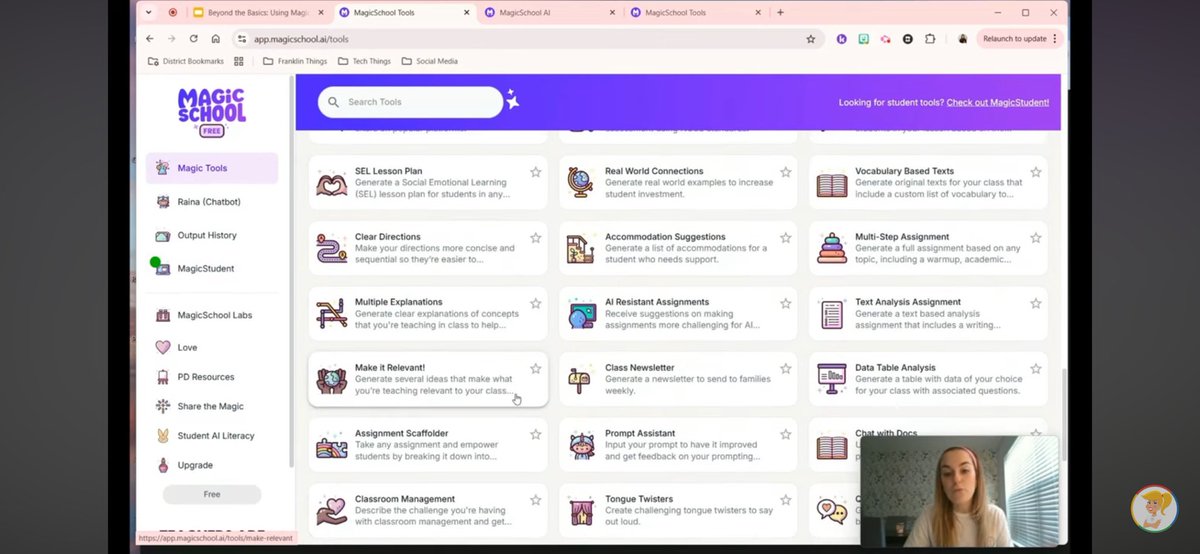
Task: Open the Prompt Assistant unicorn icon
Action: tap(581, 446)
